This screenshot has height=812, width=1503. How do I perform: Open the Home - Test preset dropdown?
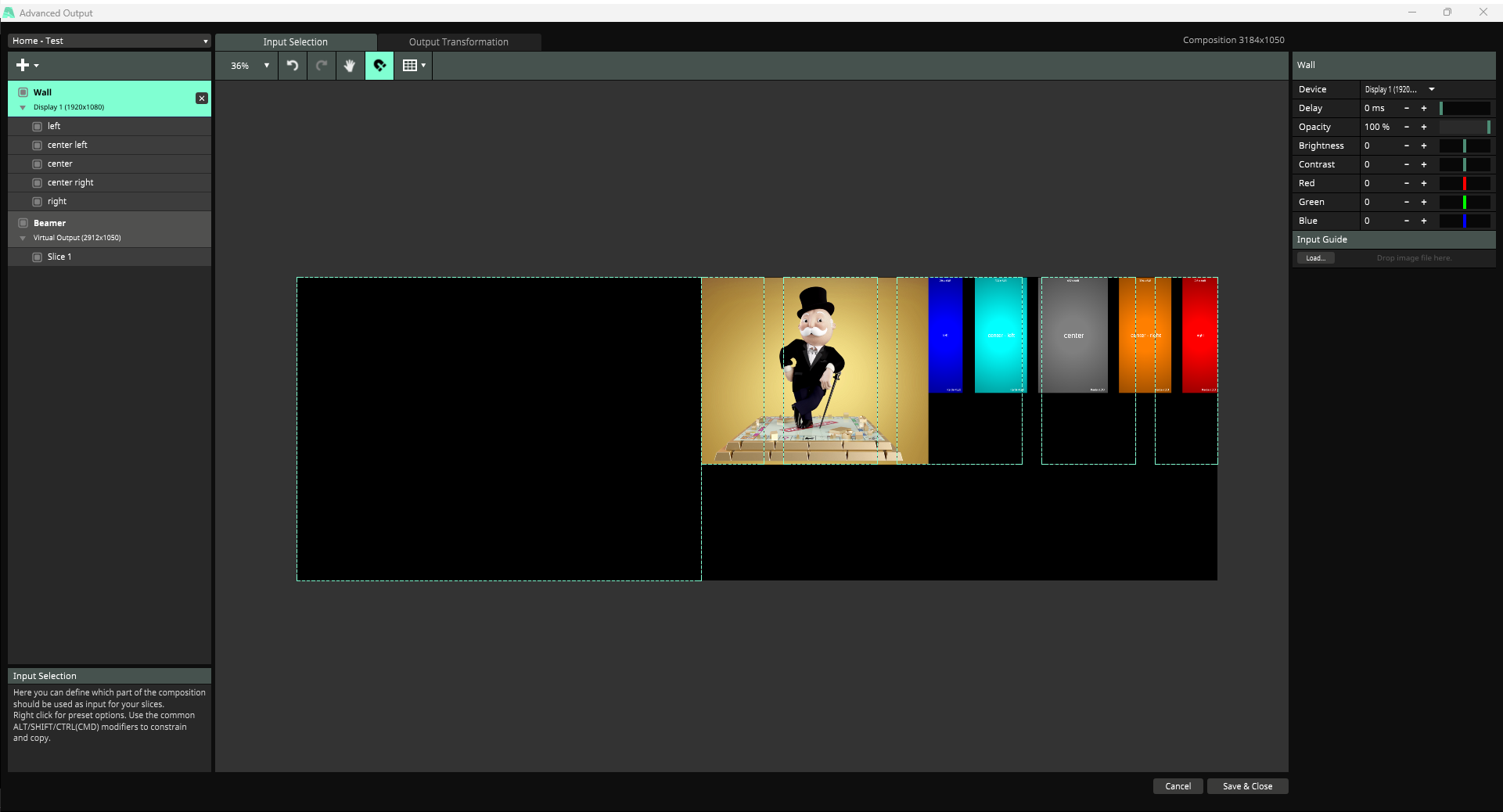pos(110,41)
